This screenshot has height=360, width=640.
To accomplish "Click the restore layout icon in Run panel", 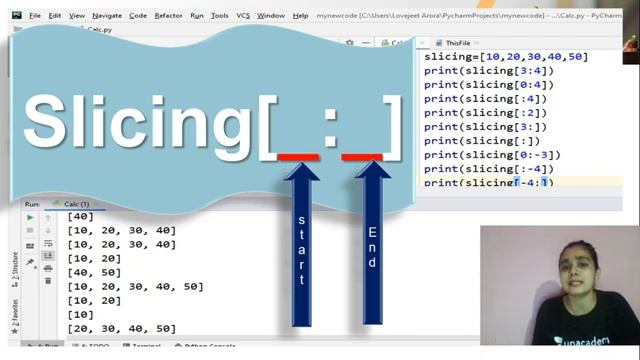I will coord(30,246).
